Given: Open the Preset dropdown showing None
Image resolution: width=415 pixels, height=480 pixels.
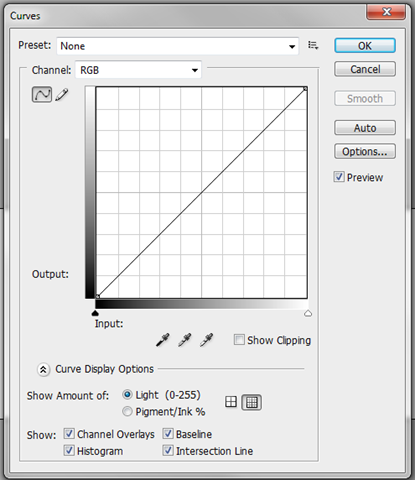Looking at the screenshot, I should click(178, 46).
